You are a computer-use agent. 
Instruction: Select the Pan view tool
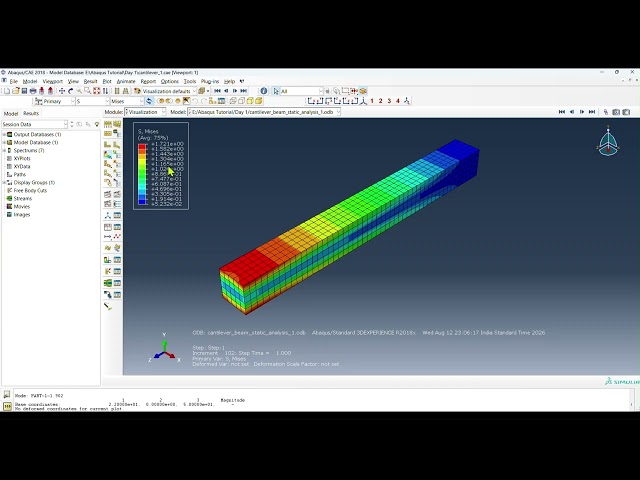tap(62, 91)
